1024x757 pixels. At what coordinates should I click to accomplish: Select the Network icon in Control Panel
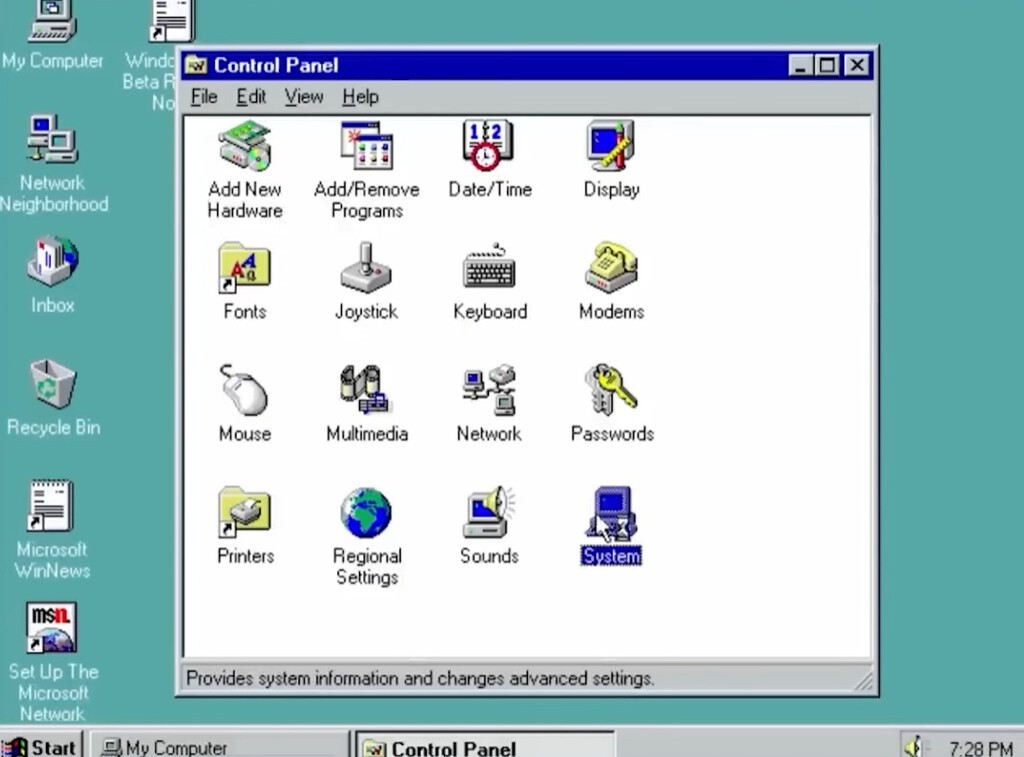[489, 390]
